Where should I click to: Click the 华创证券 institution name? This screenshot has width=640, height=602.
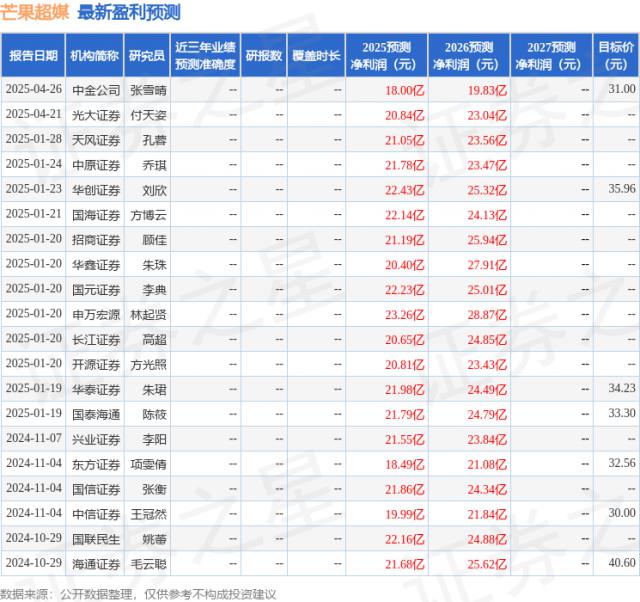(x=95, y=189)
